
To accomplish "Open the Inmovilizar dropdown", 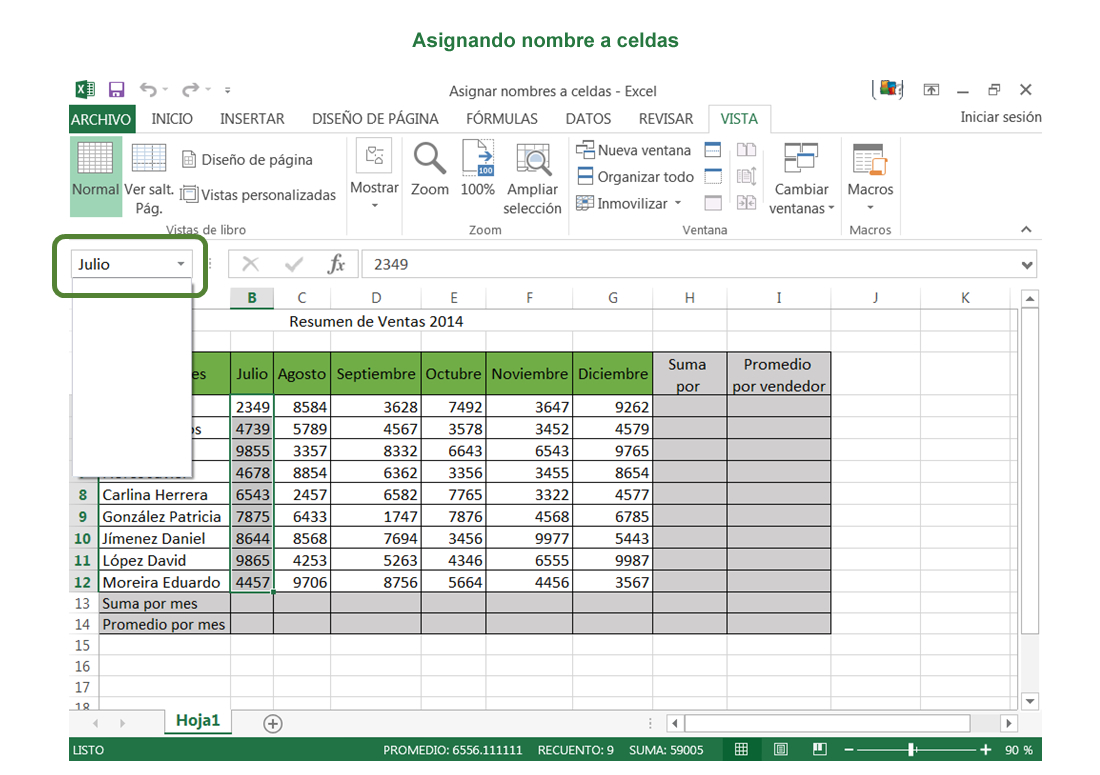I will 678,203.
